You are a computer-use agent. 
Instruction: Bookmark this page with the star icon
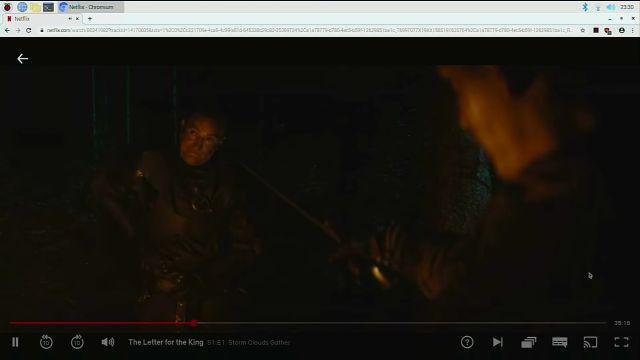(582, 30)
